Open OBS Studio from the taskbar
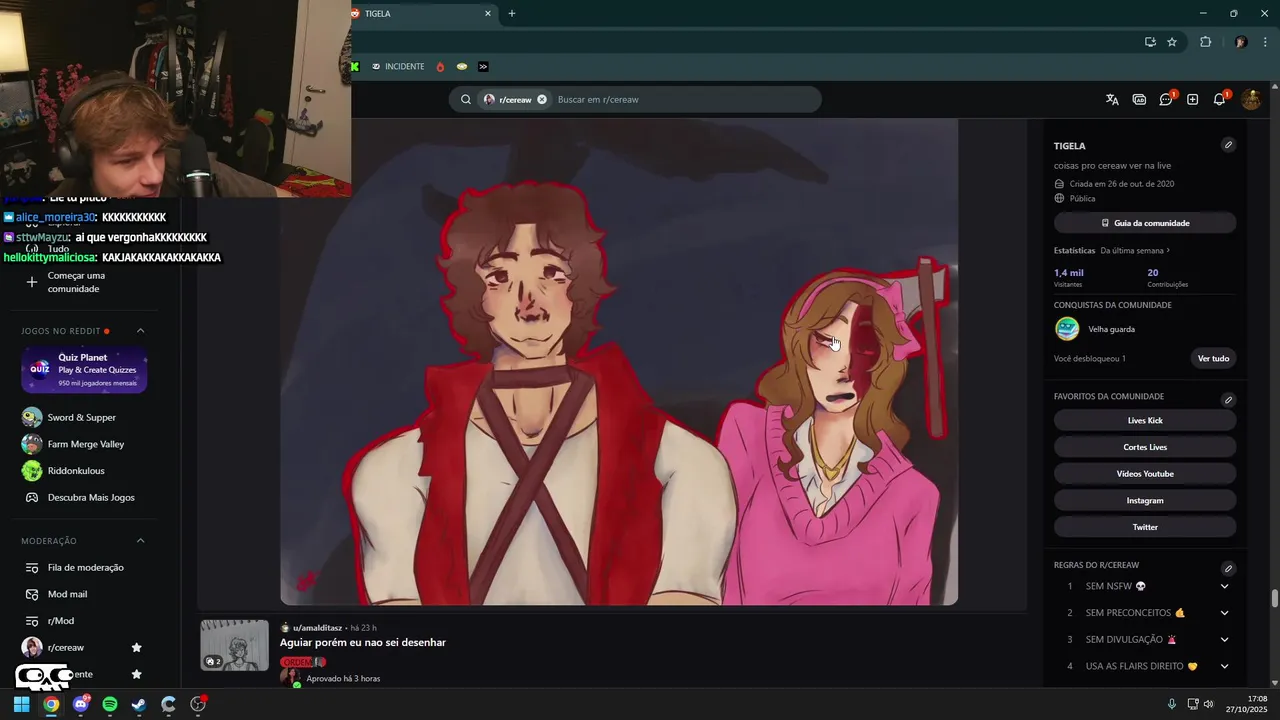Image resolution: width=1280 pixels, height=720 pixels. 198,704
